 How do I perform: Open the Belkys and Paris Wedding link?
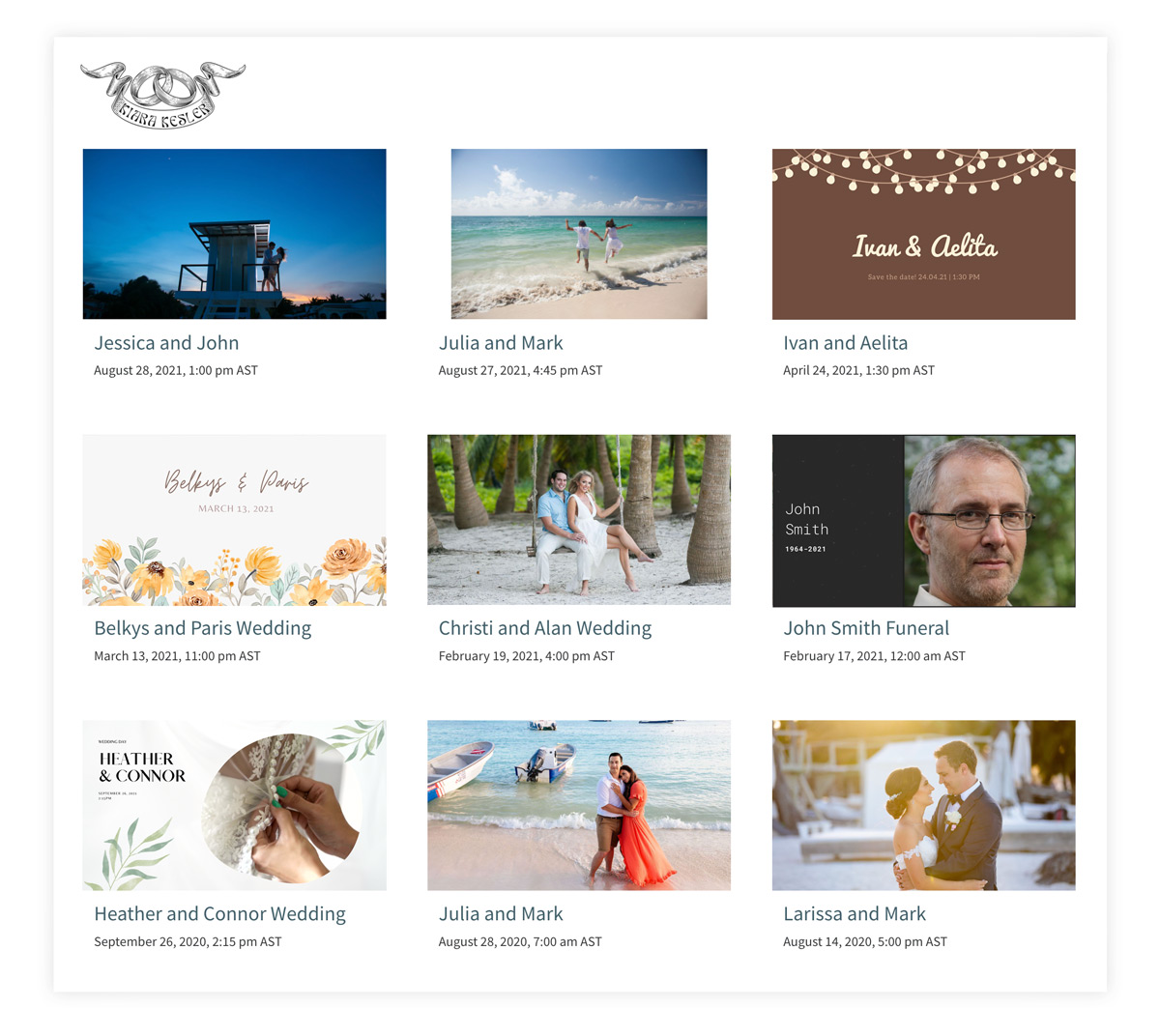pos(203,628)
